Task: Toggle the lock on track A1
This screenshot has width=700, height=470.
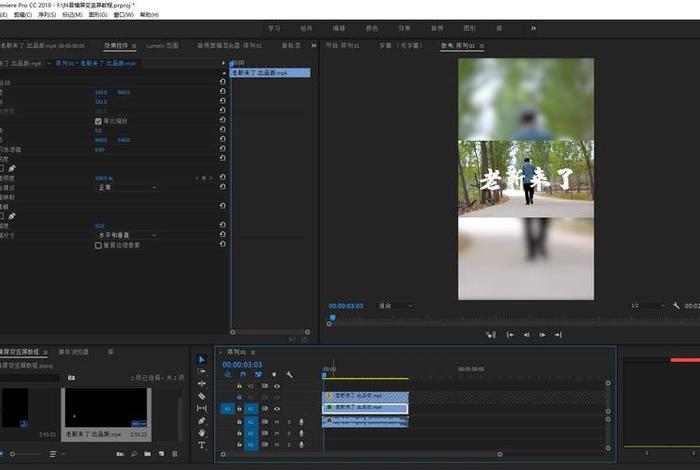Action: (x=239, y=422)
